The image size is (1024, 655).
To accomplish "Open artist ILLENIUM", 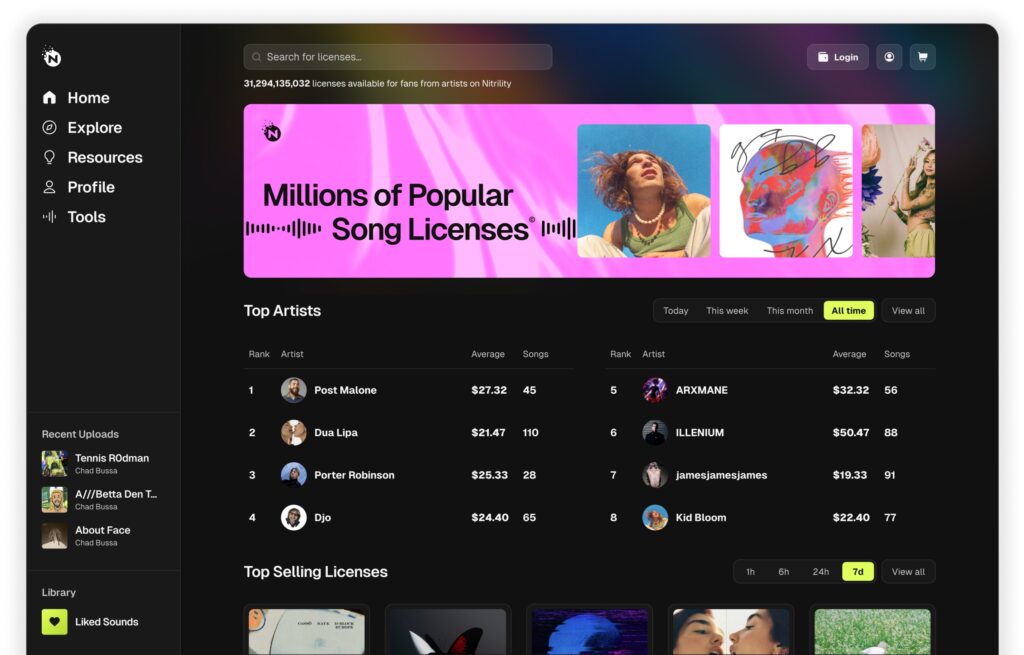I will 699,432.
